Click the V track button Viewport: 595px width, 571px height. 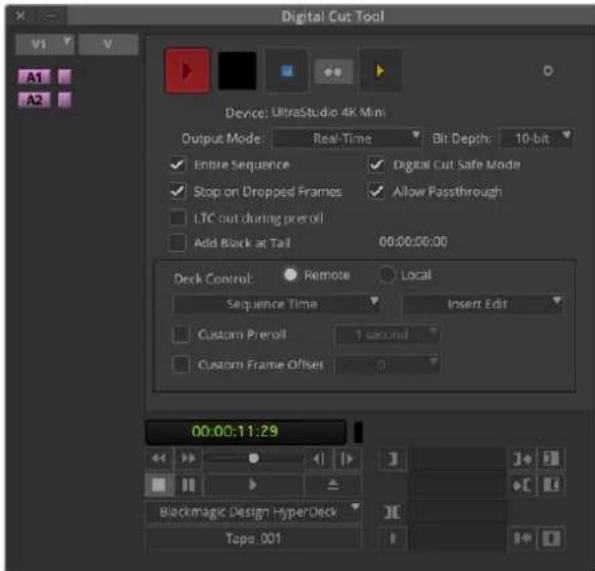pos(108,44)
